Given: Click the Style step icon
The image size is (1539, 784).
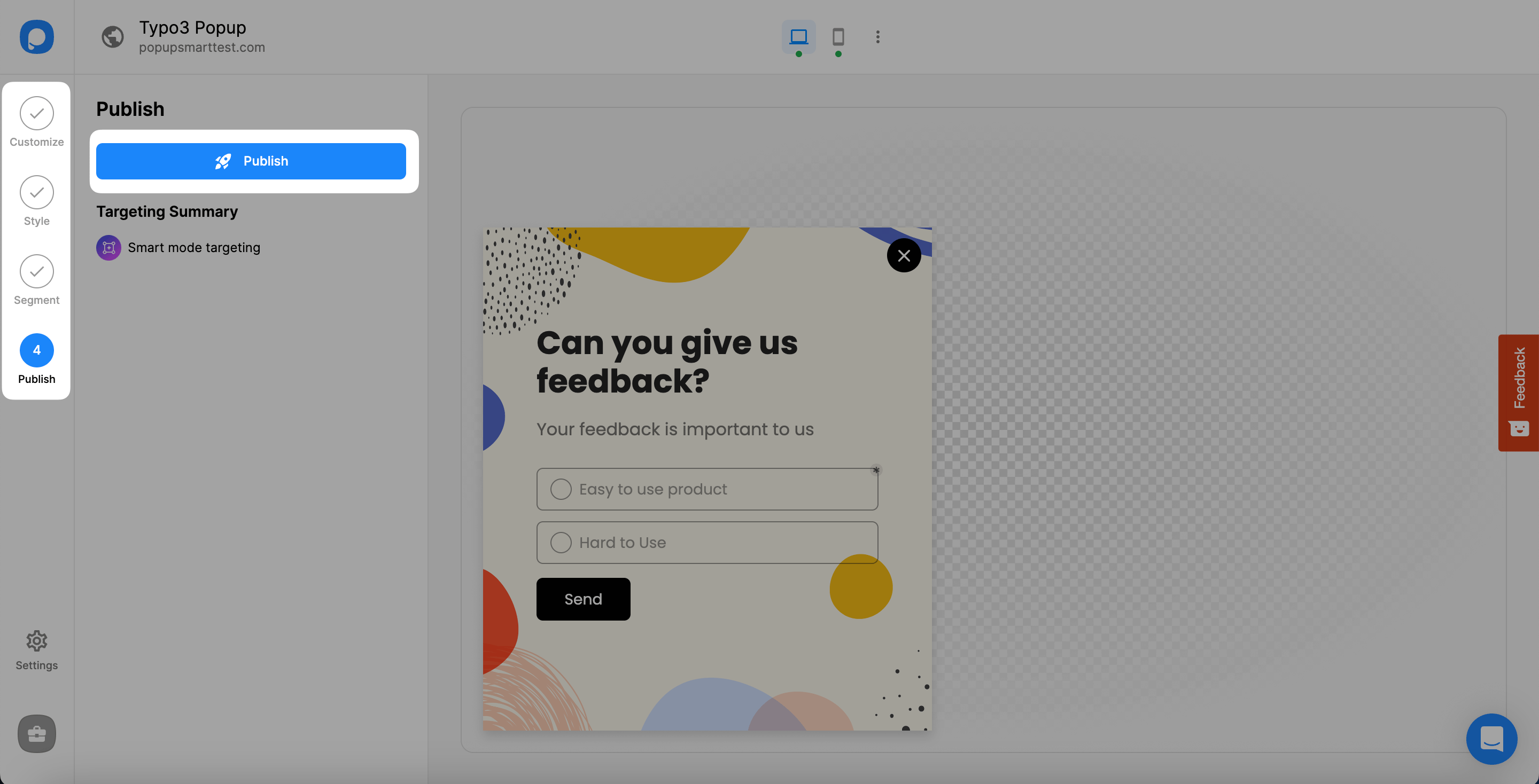Looking at the screenshot, I should (x=37, y=192).
